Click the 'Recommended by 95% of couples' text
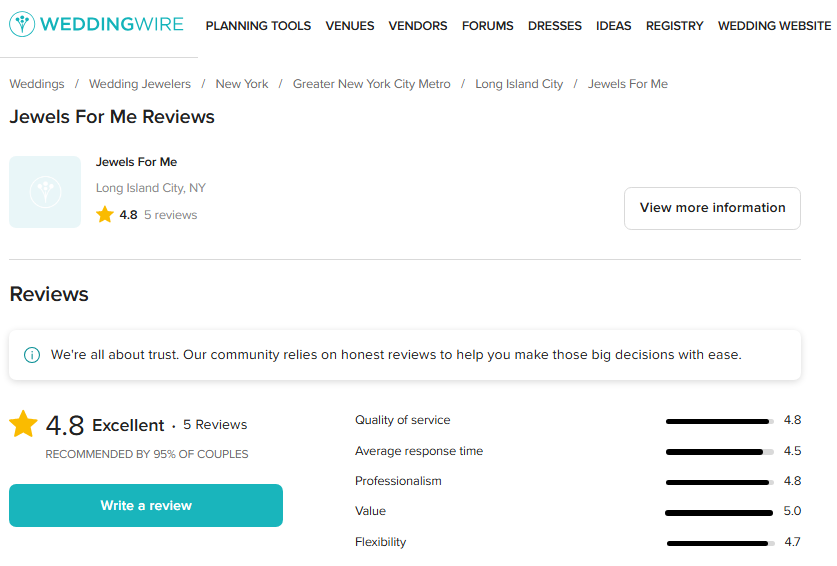This screenshot has height=566, width=837. 147,454
